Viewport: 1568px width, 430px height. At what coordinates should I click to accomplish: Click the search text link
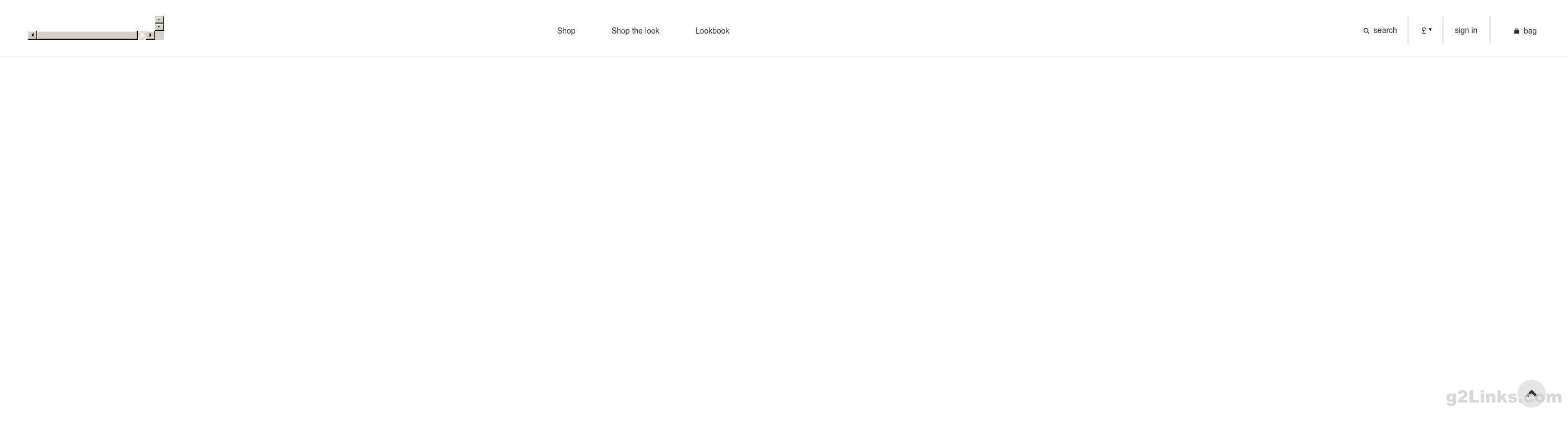(x=1385, y=30)
